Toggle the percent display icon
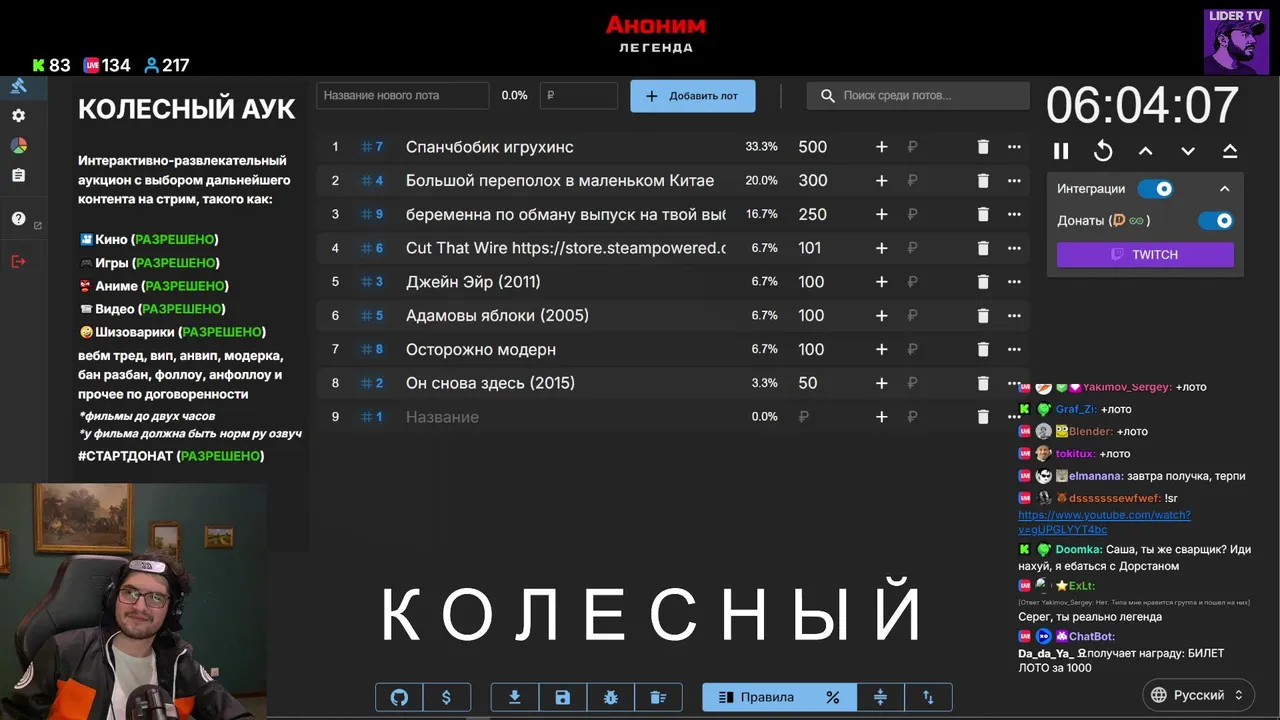This screenshot has height=720, width=1280. click(832, 697)
